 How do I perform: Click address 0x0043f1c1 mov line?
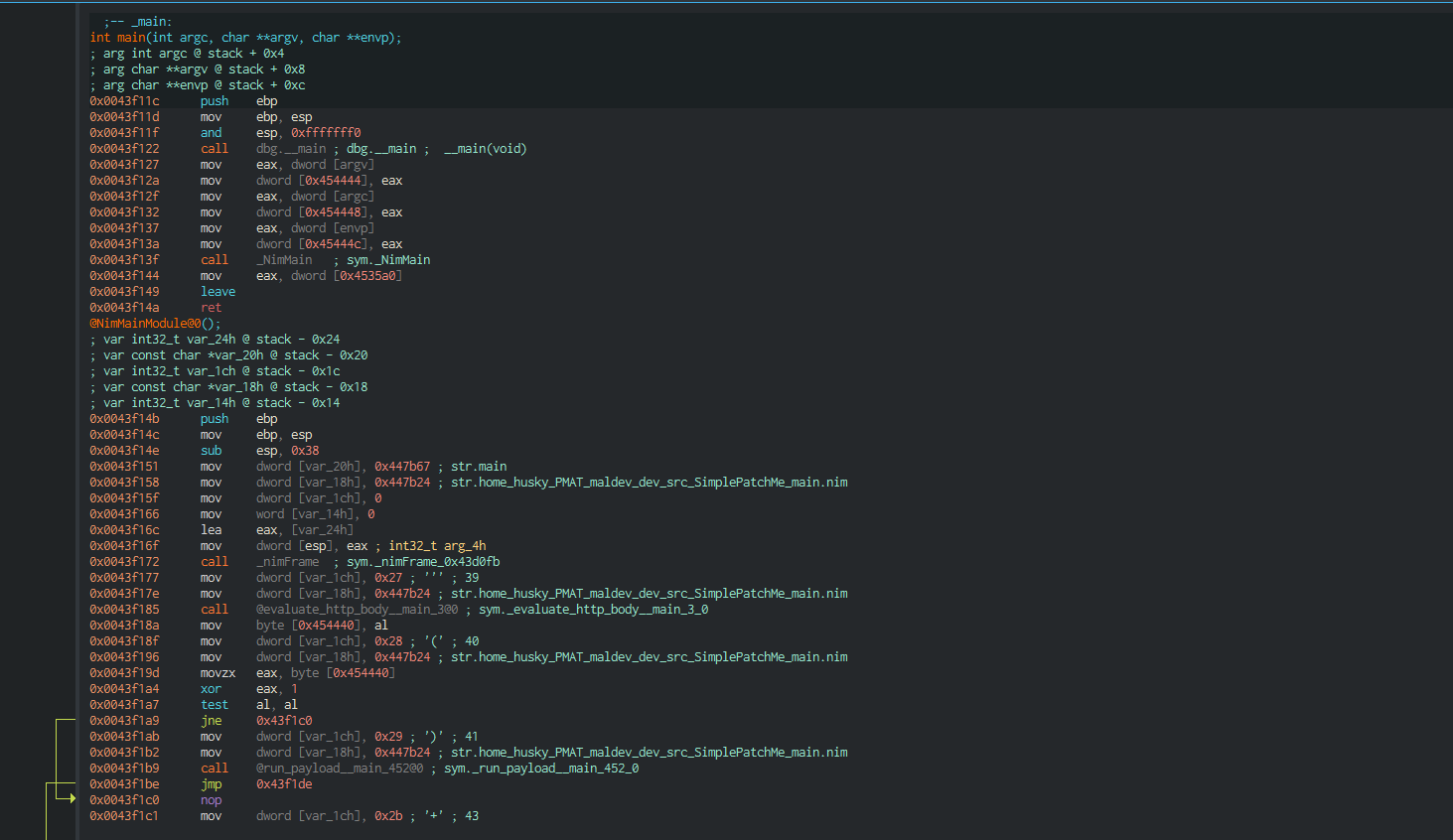tap(284, 816)
